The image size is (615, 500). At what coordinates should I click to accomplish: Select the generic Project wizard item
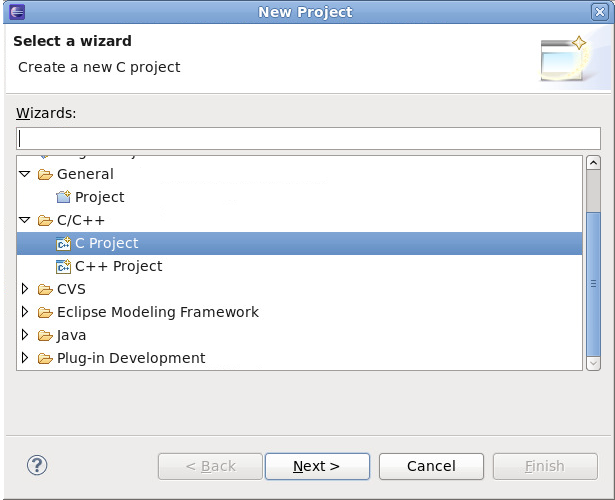(99, 197)
